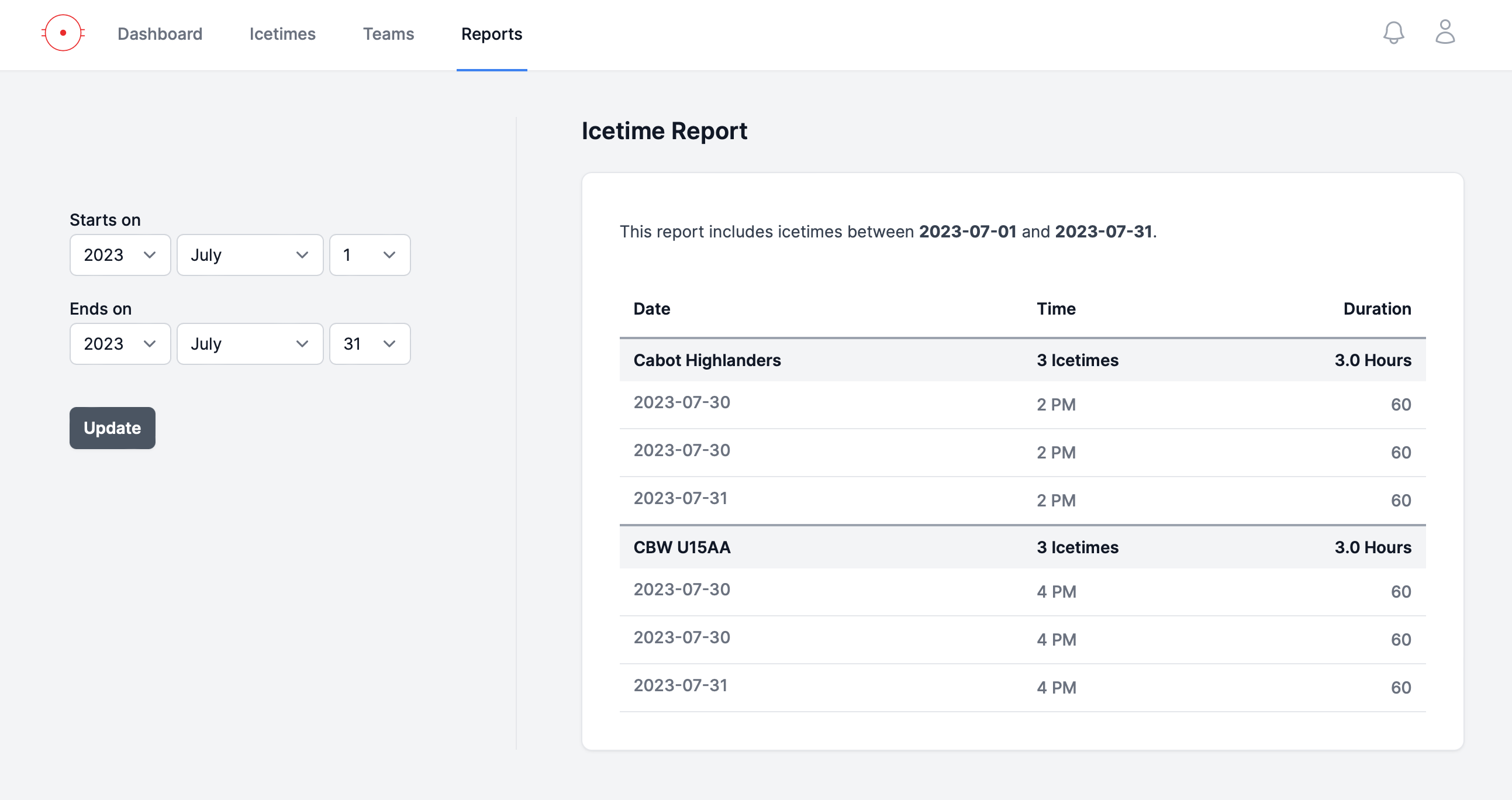1512x800 pixels.
Task: Click the report end date 2023-07-31 in the summary
Action: click(1103, 232)
